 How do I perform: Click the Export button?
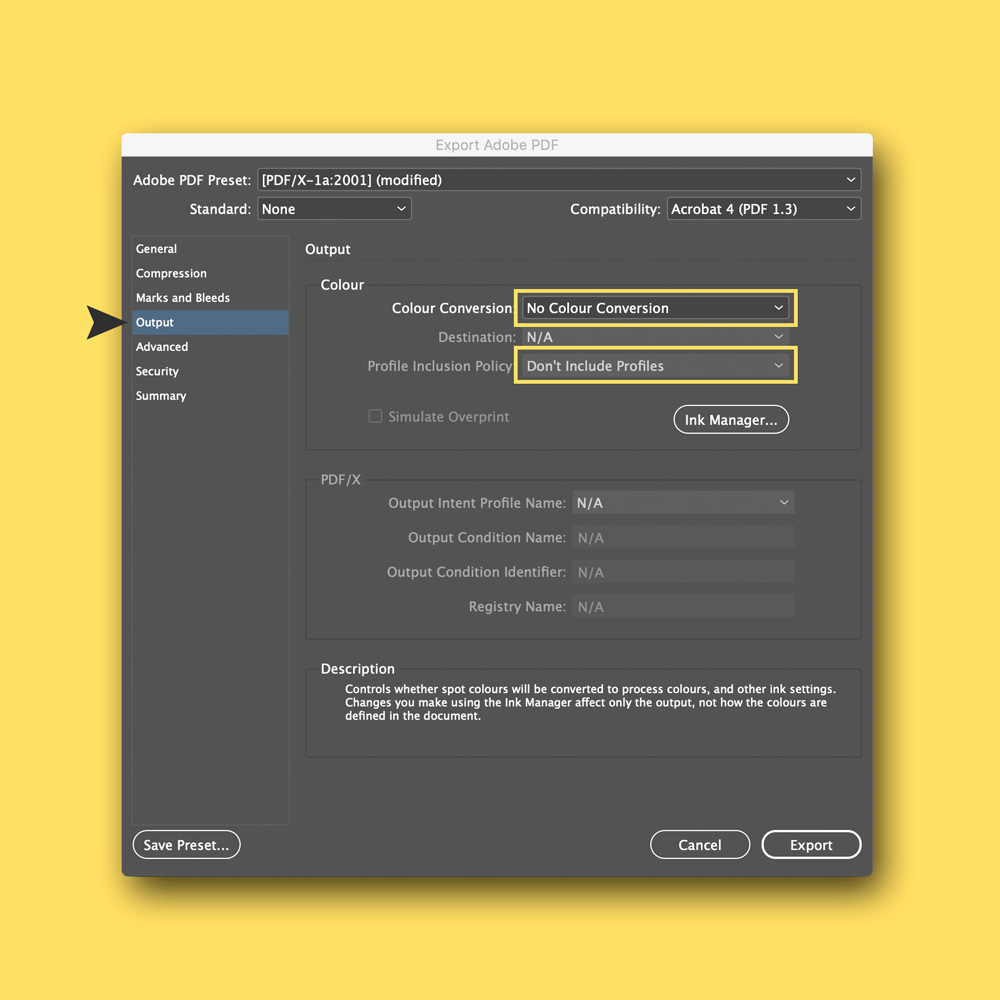(x=811, y=844)
